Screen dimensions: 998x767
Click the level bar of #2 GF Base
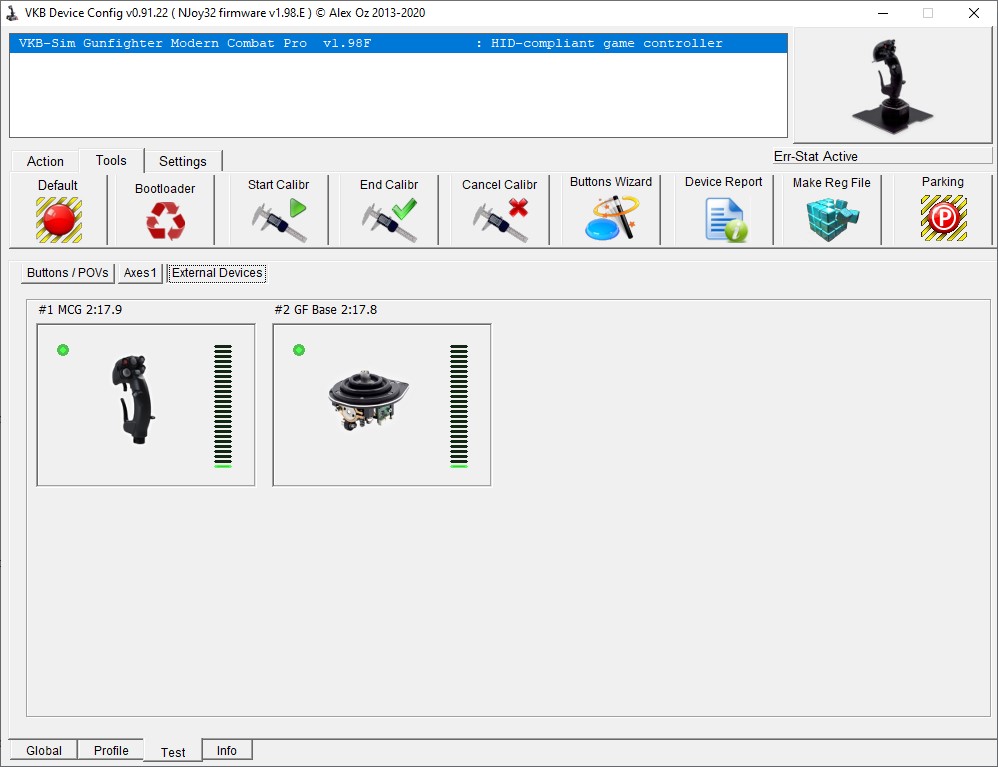459,406
